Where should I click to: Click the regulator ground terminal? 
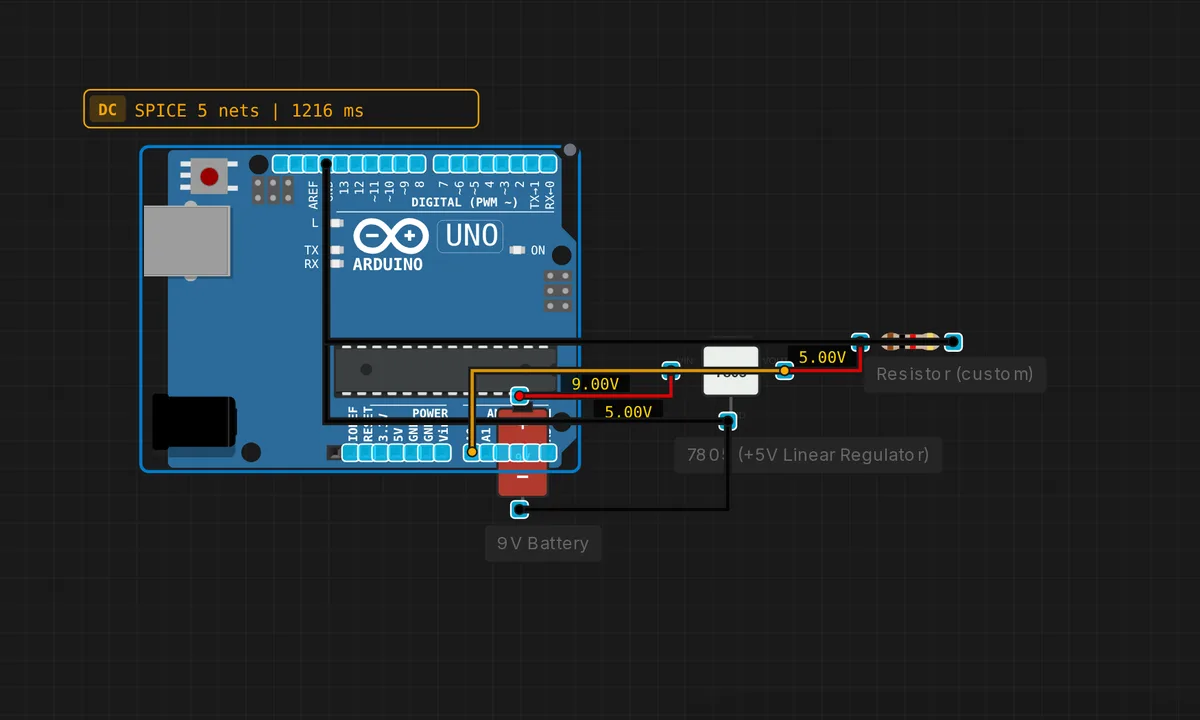click(729, 420)
